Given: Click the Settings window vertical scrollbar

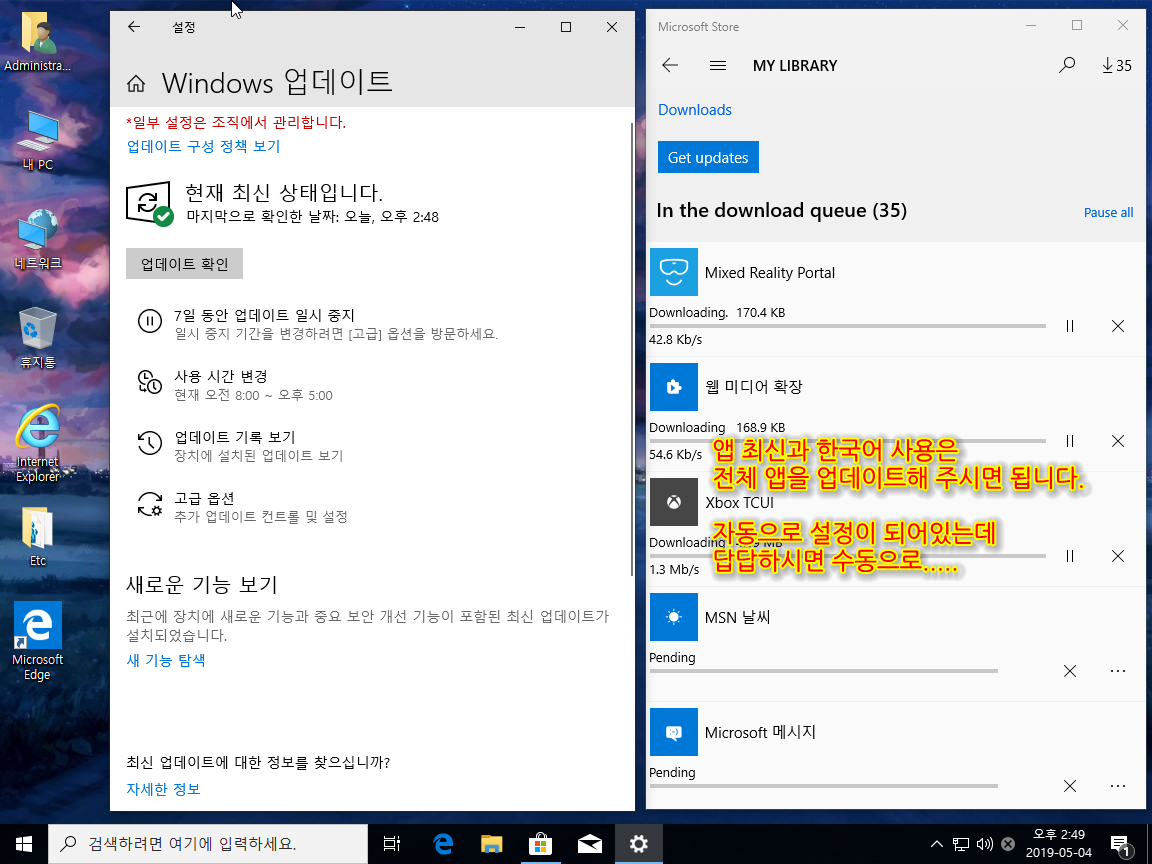Looking at the screenshot, I should [x=632, y=349].
